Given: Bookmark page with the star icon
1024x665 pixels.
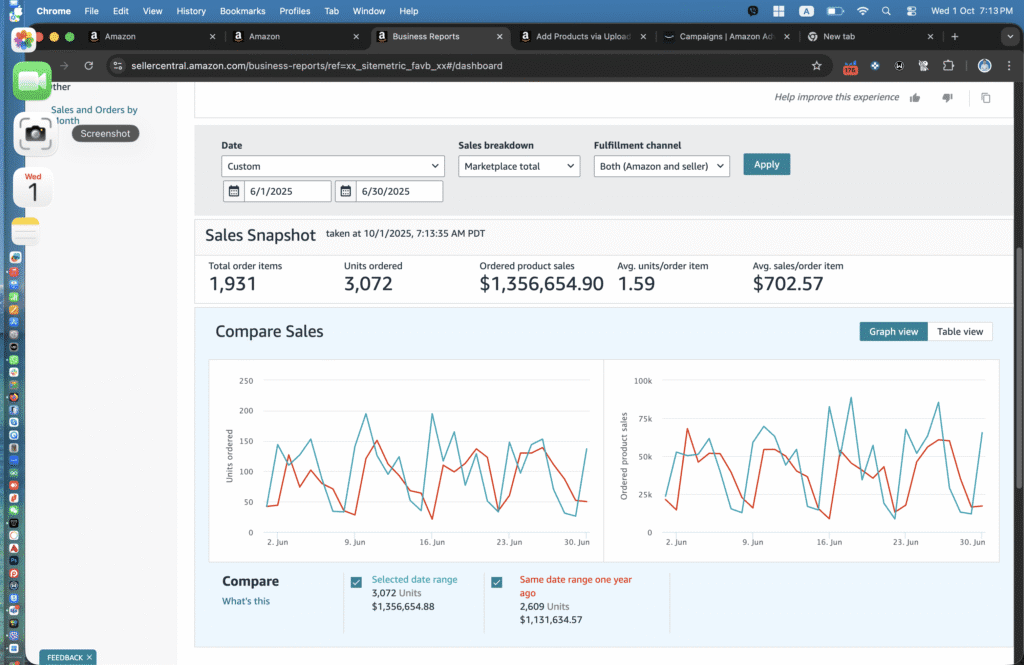Looking at the screenshot, I should [x=817, y=66].
